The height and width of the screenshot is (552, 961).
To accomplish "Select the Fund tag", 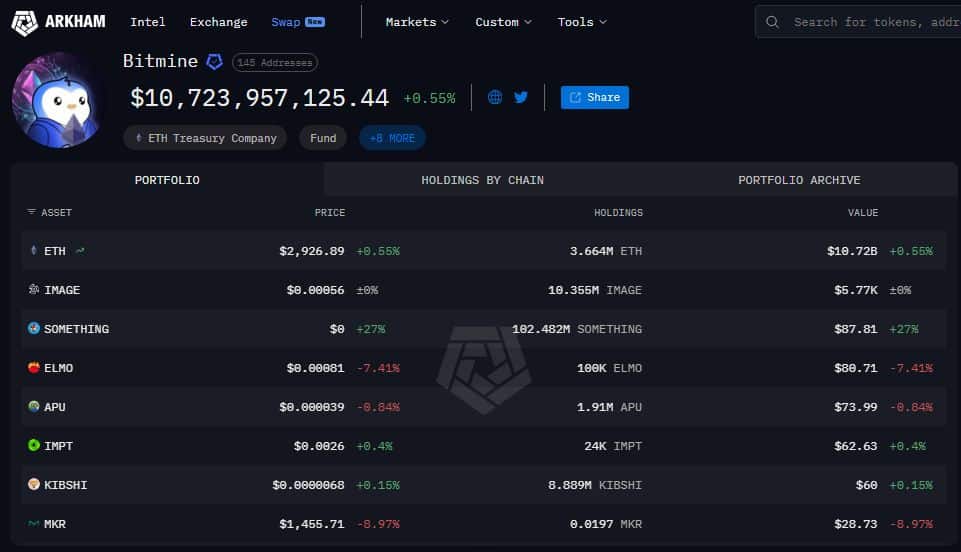I will pos(323,138).
